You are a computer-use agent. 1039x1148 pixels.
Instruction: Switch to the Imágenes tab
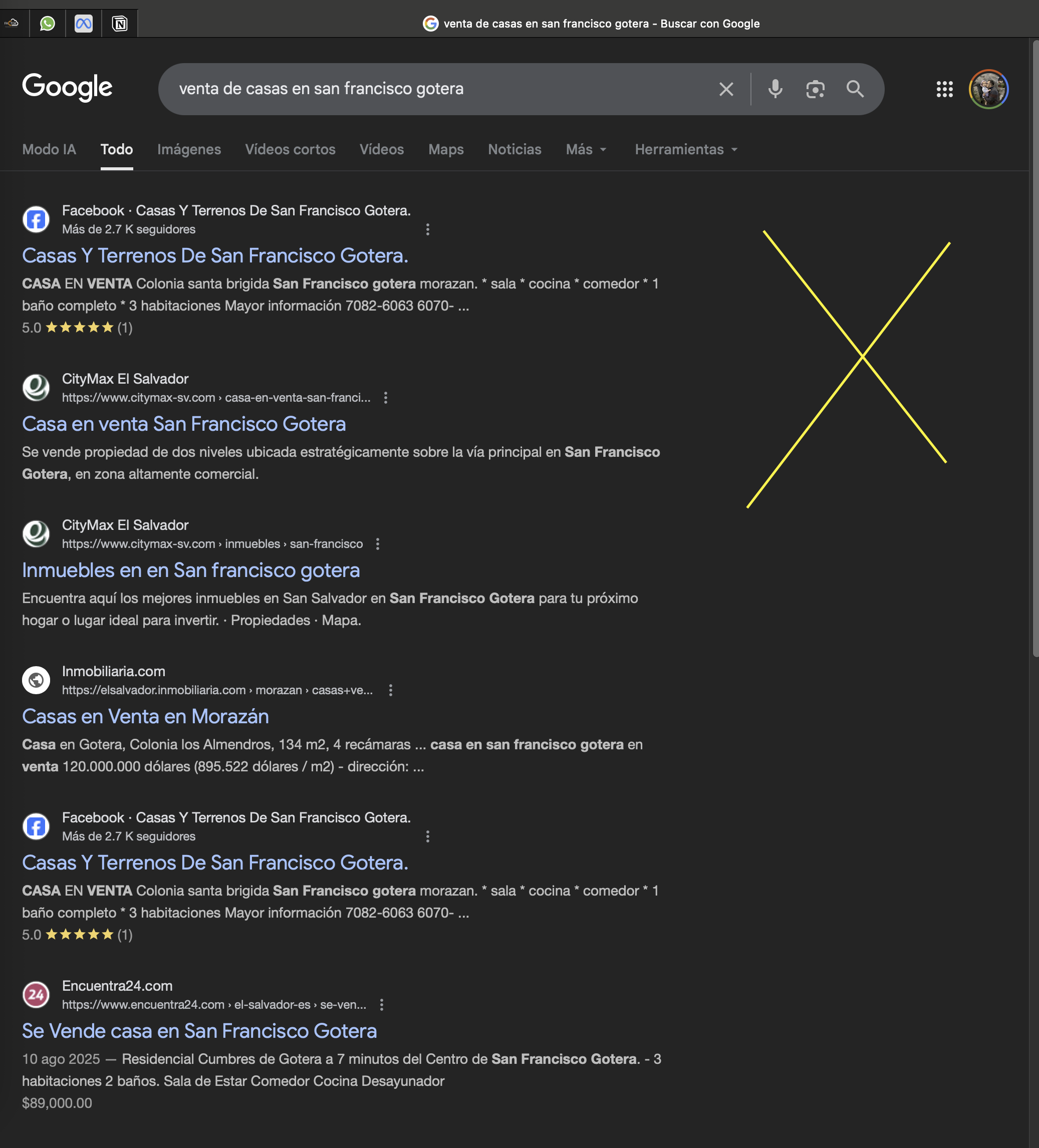pos(189,149)
